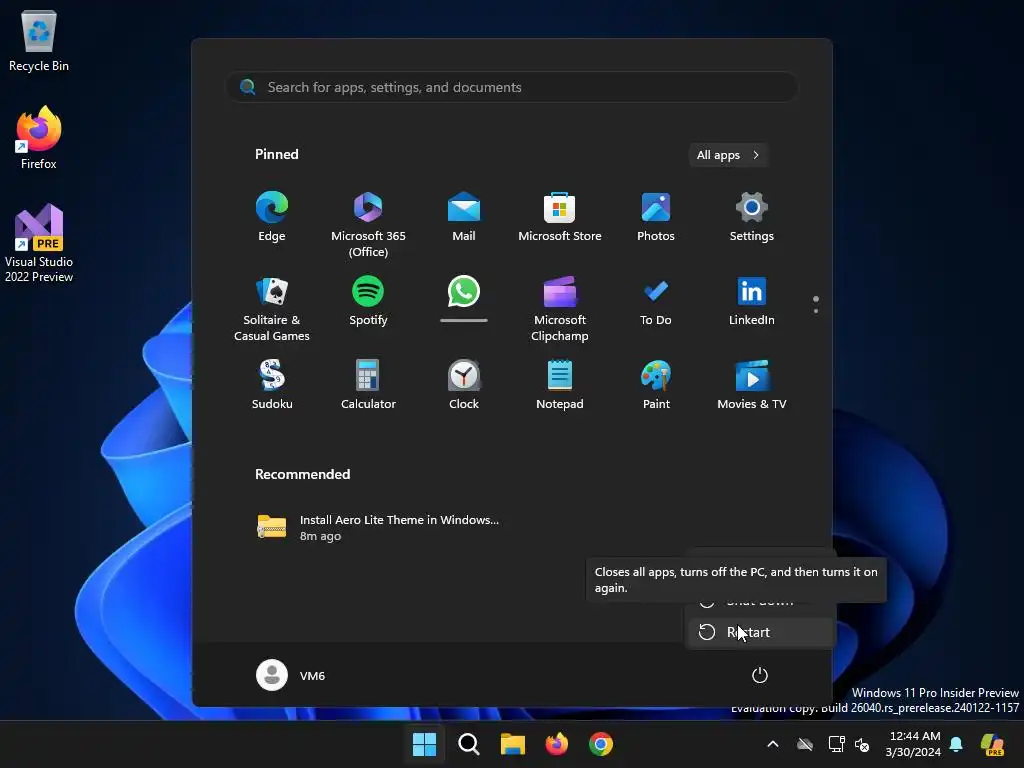Screen dimensions: 1024x768
Task: Open Settings from pinned apps
Action: coord(751,217)
